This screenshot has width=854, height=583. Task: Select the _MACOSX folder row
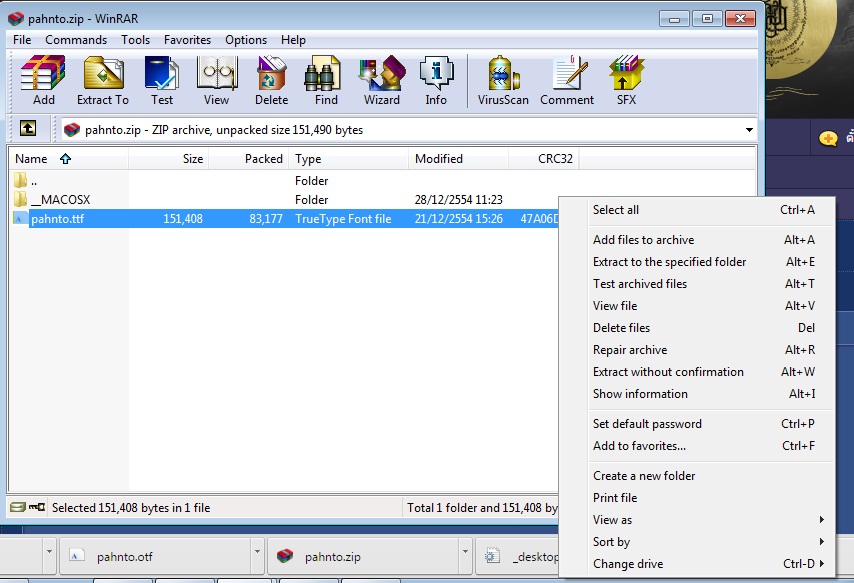point(283,199)
